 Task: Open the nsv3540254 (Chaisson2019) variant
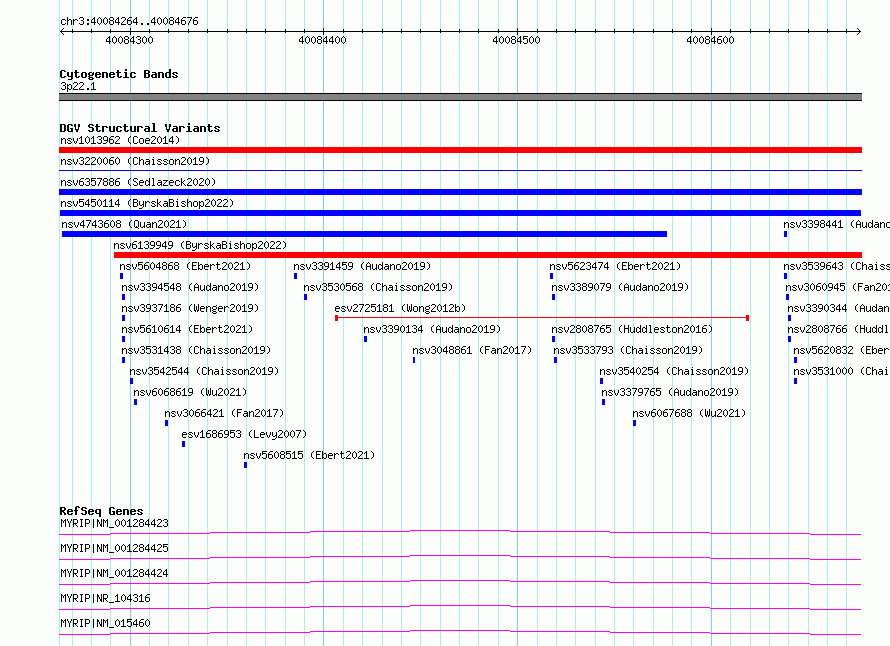pyautogui.click(x=674, y=371)
